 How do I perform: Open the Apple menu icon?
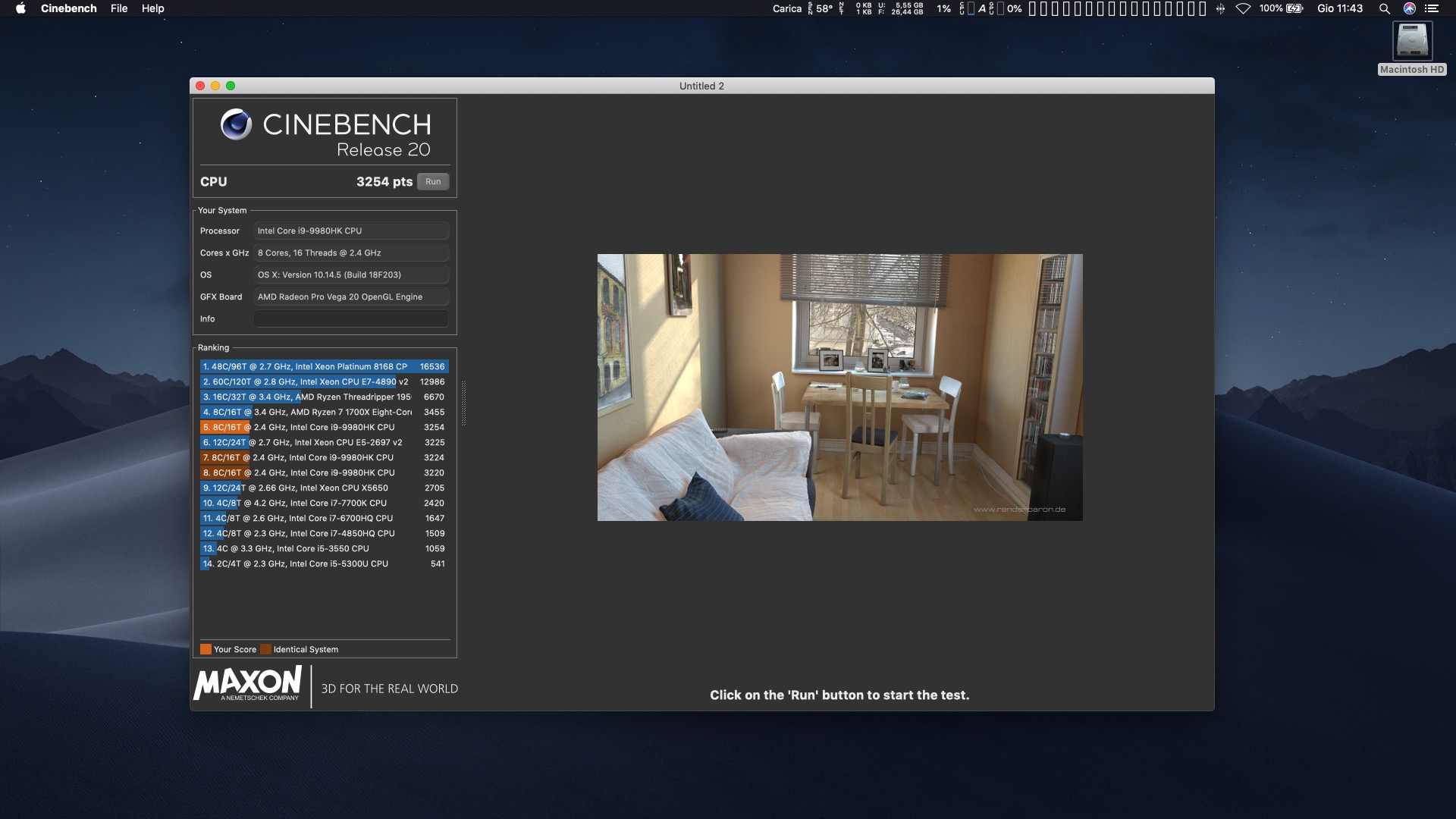coord(20,8)
